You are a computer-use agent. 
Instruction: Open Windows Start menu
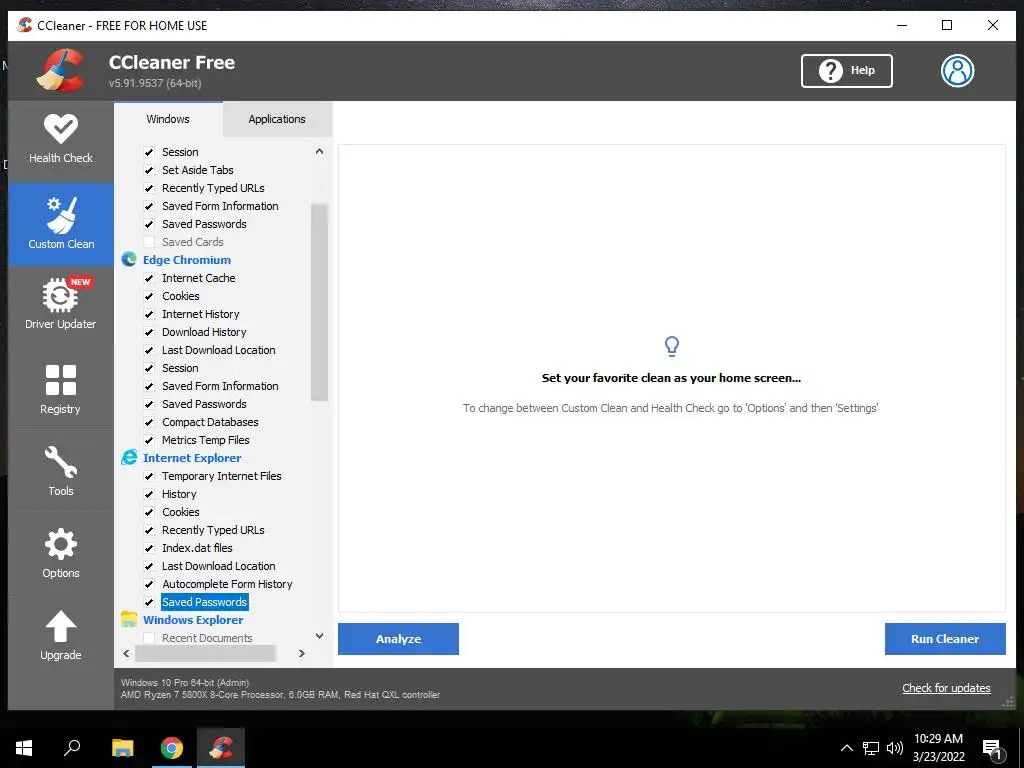[x=24, y=748]
